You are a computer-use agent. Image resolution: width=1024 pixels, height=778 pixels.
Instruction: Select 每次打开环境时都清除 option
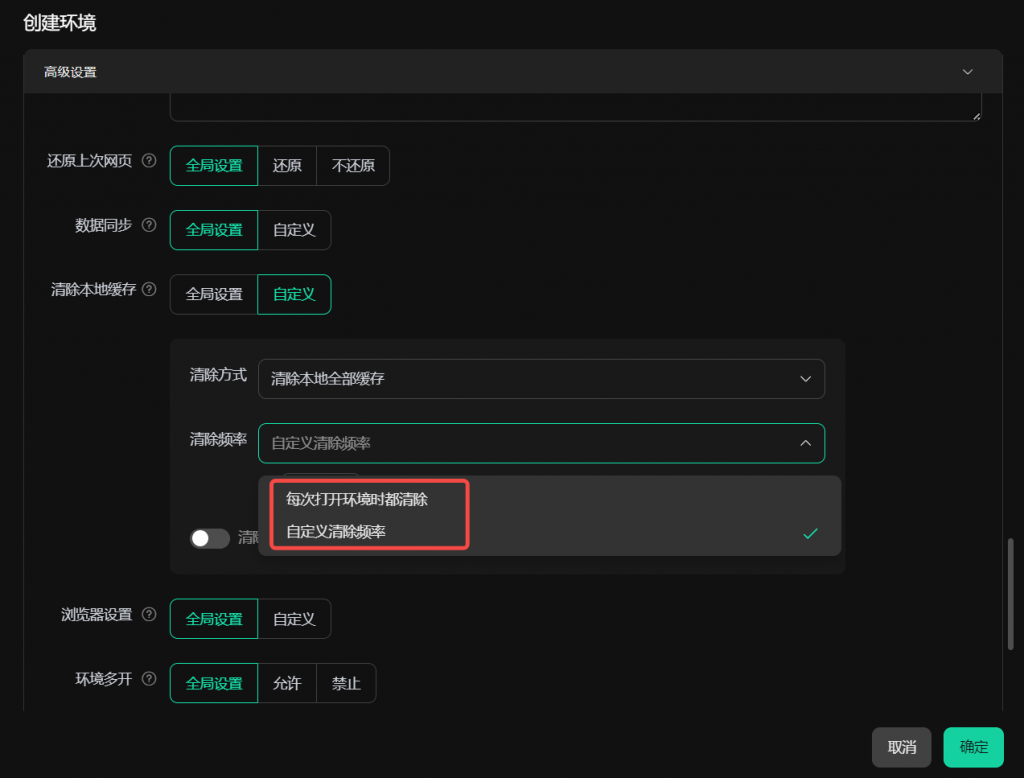(357, 498)
